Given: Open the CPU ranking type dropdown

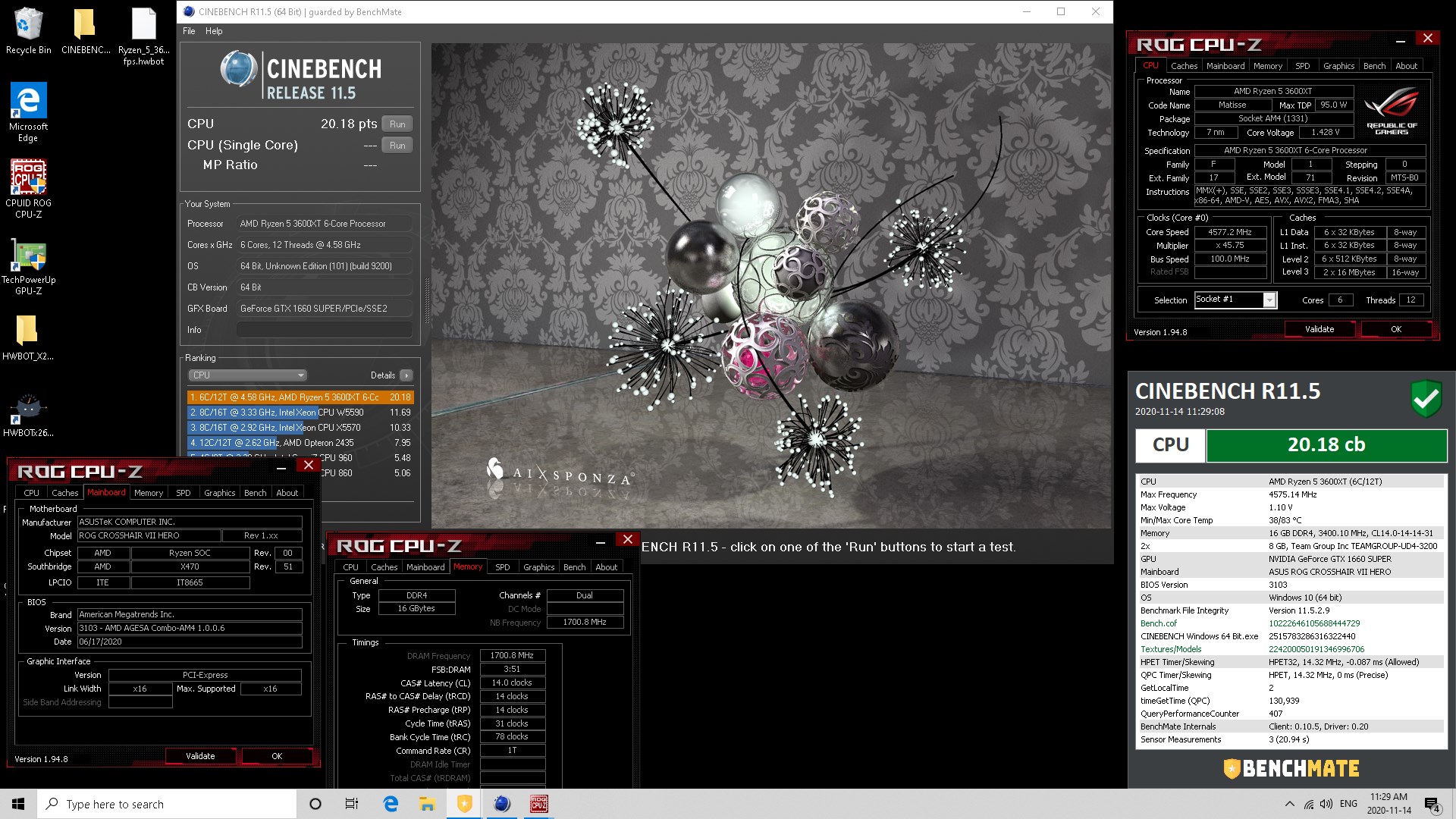Looking at the screenshot, I should coord(247,375).
